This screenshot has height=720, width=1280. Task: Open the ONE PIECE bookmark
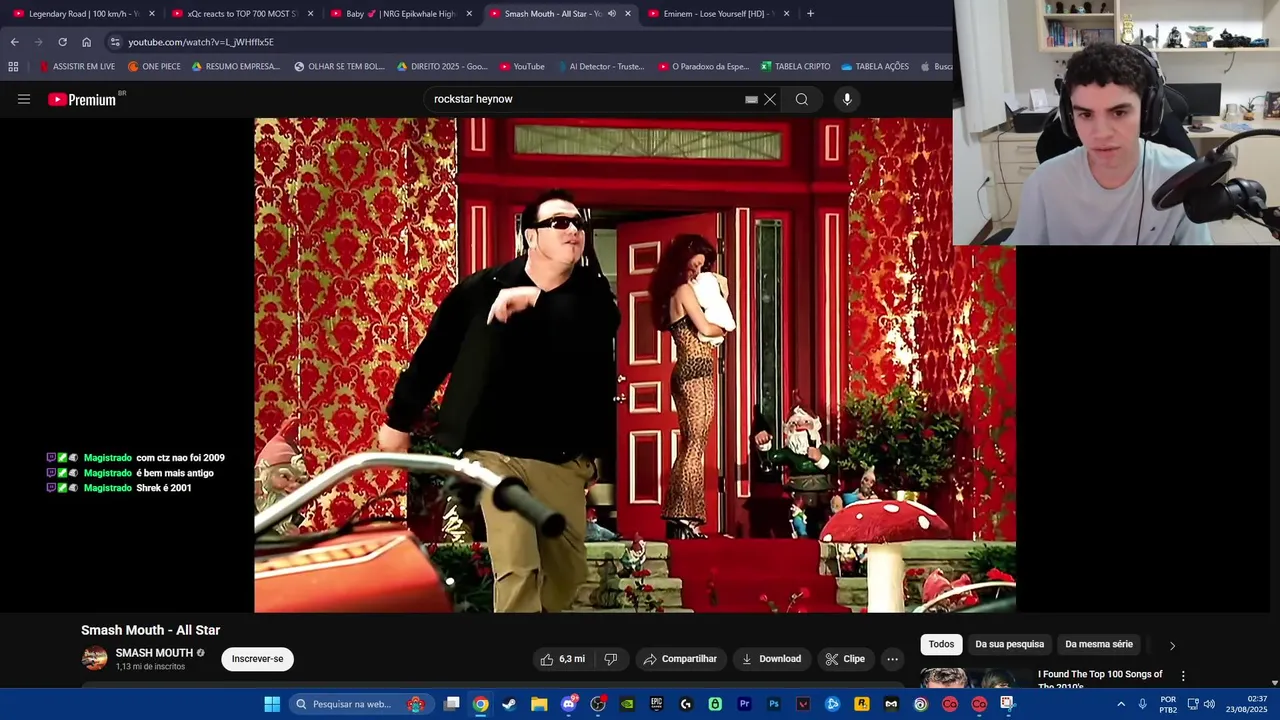pos(154,67)
